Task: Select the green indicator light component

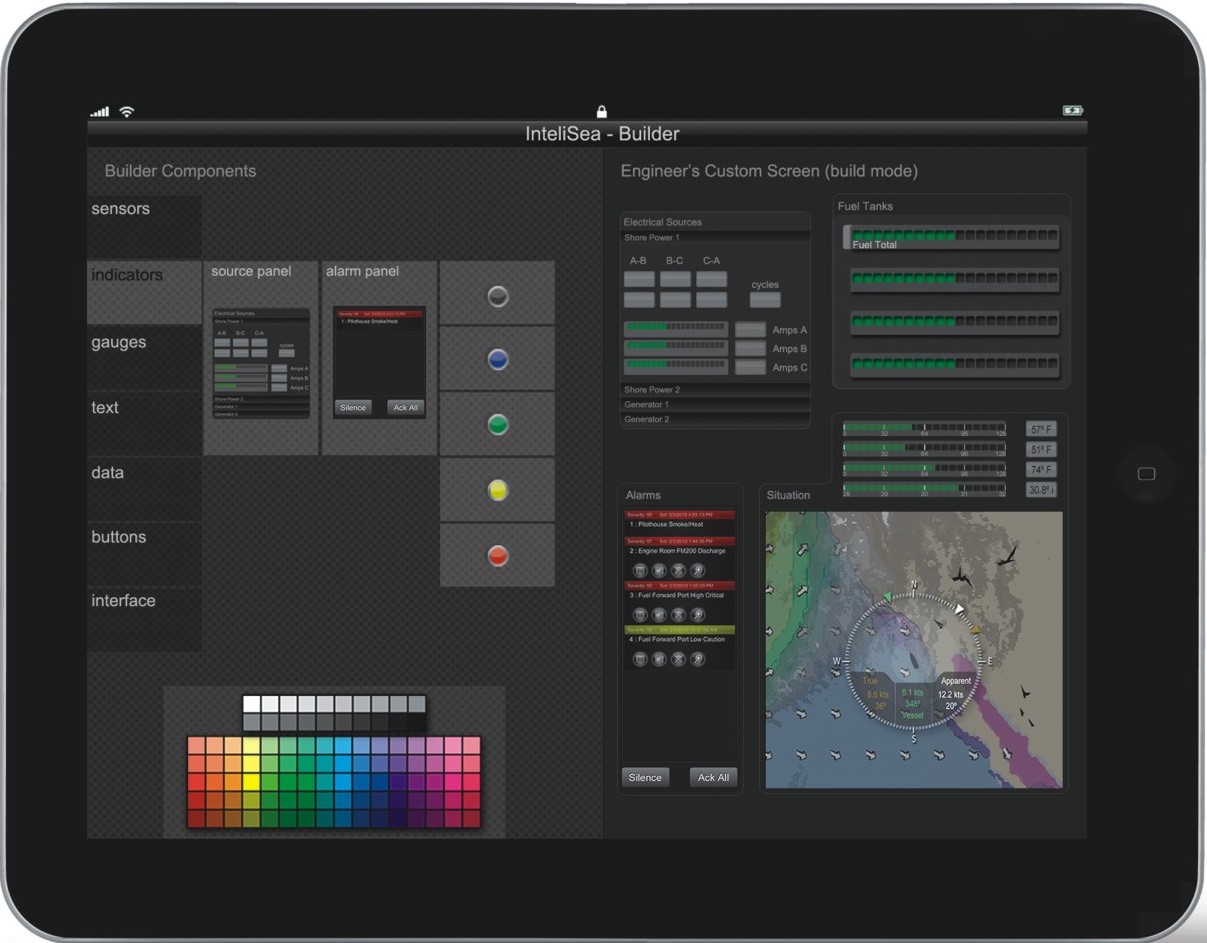Action: coord(497,425)
